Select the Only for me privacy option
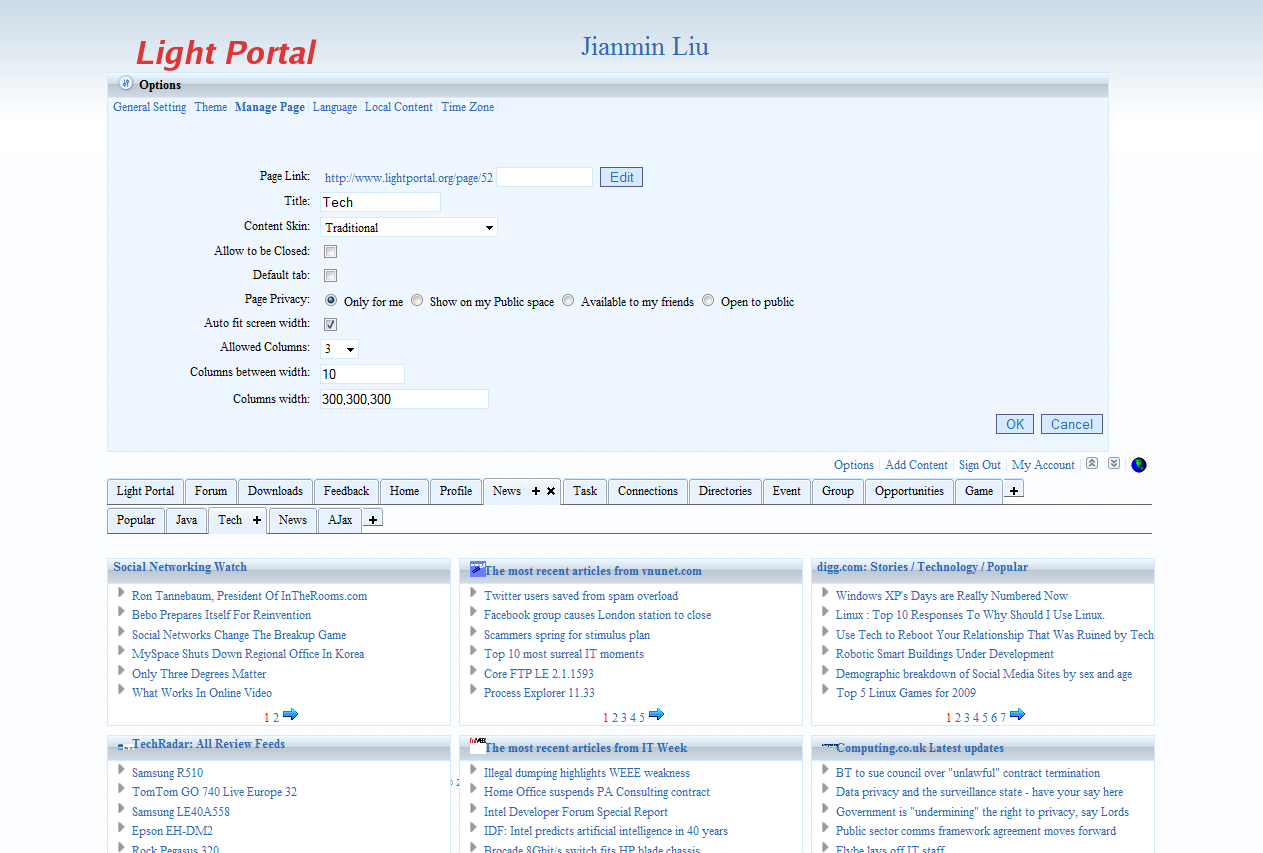 click(x=331, y=301)
